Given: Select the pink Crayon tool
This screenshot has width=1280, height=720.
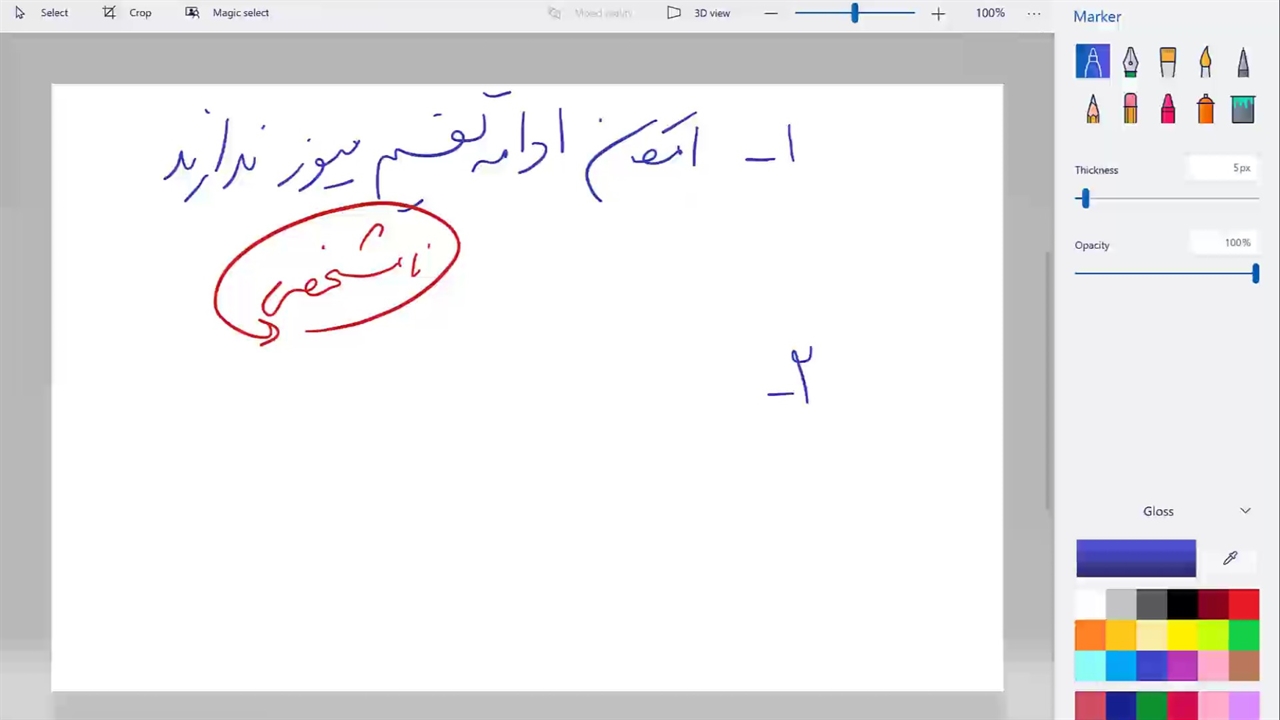Looking at the screenshot, I should [1168, 108].
